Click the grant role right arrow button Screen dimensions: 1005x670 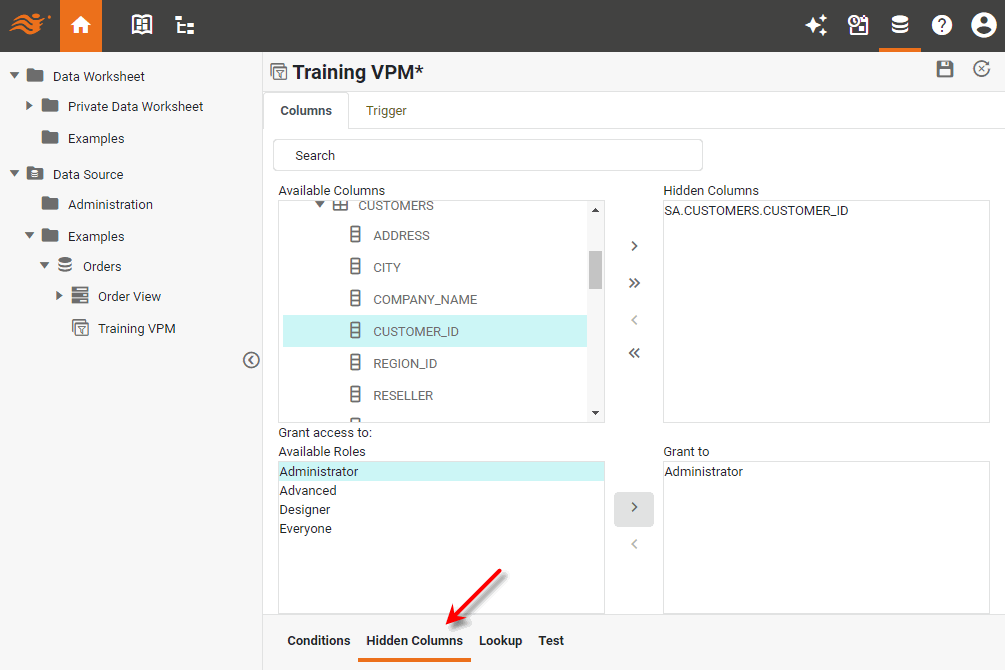coord(634,508)
